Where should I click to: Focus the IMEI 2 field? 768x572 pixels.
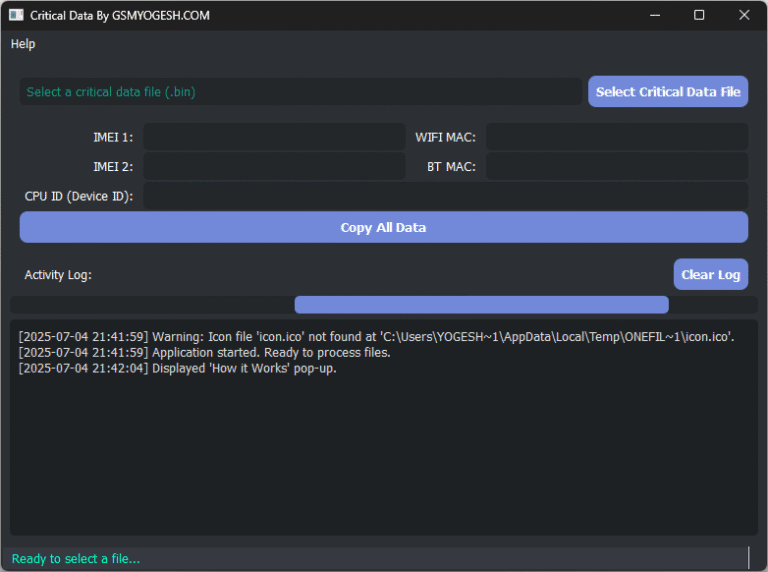[272, 166]
